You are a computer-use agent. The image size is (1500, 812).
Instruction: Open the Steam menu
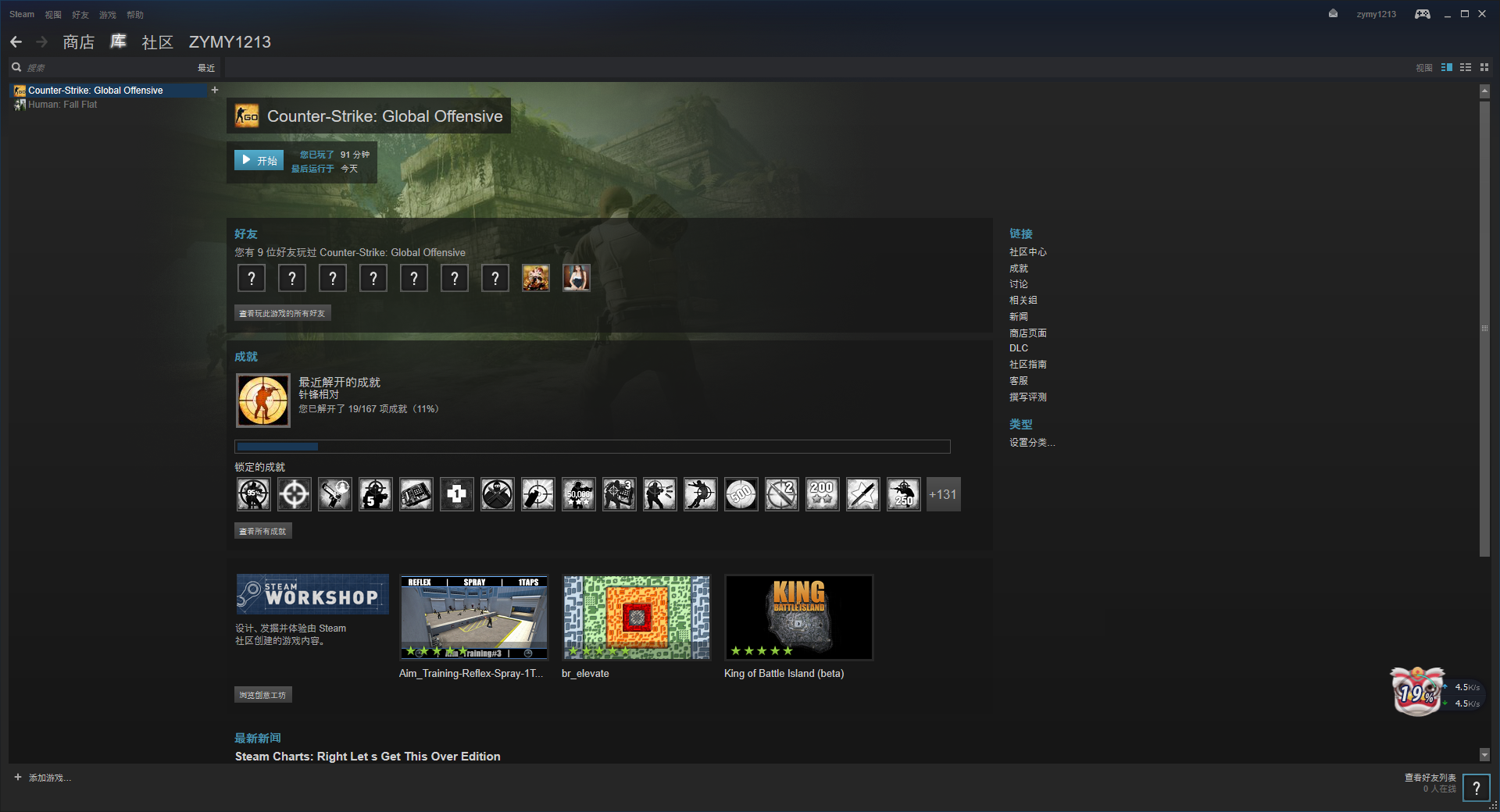22,14
